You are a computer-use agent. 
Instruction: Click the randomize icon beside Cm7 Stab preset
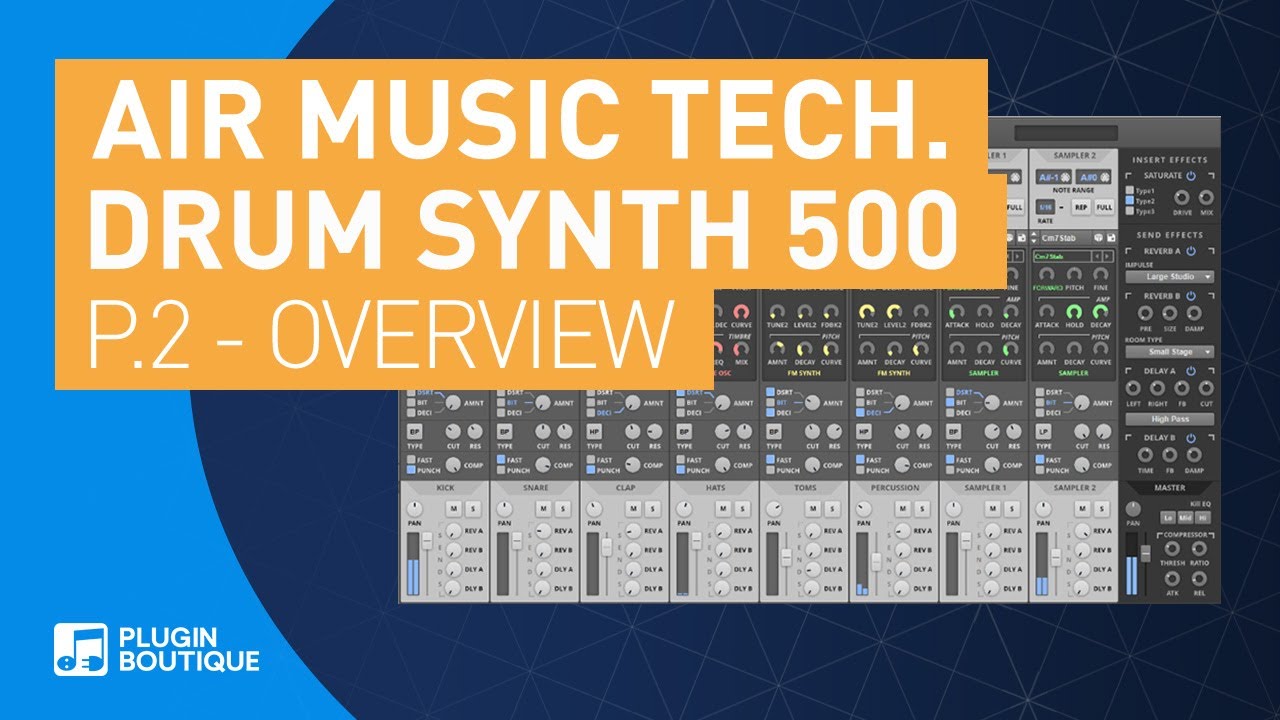coord(1098,238)
